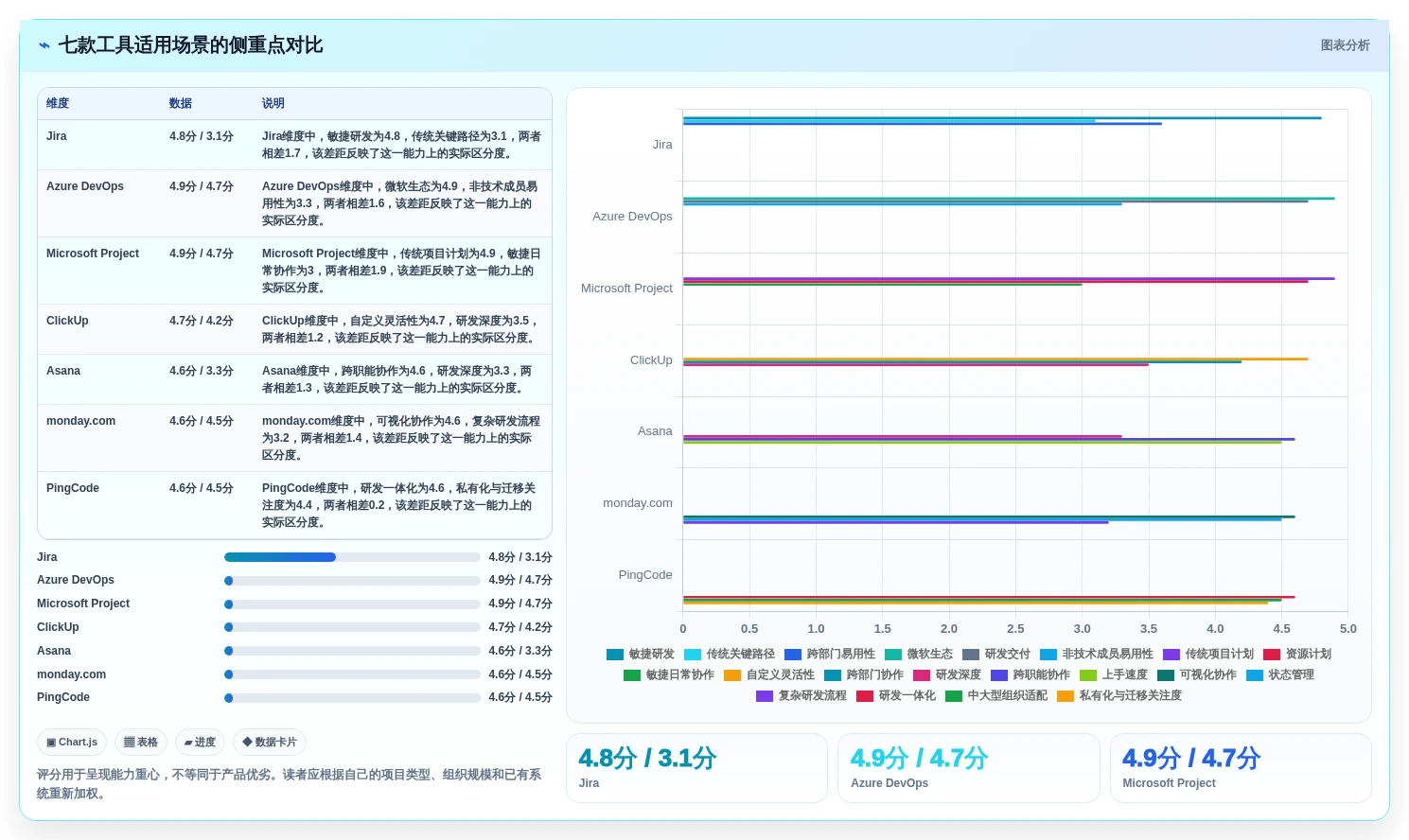This screenshot has width=1409, height=840.
Task: Click the Azure DevOps label on the chart axis
Action: (632, 217)
